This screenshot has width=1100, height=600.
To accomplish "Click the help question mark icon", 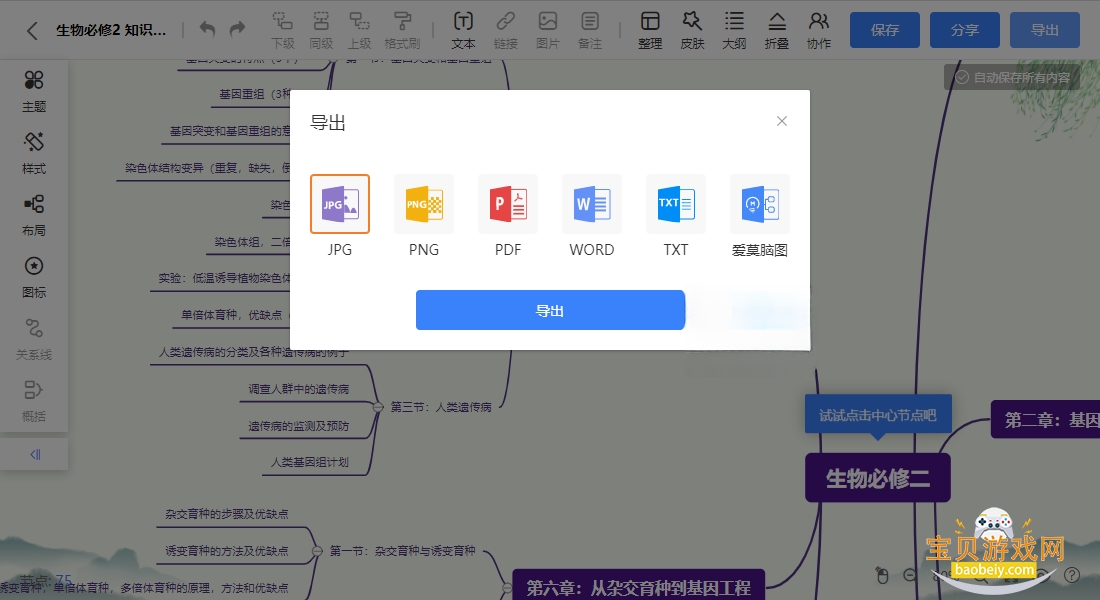I will click(1072, 575).
